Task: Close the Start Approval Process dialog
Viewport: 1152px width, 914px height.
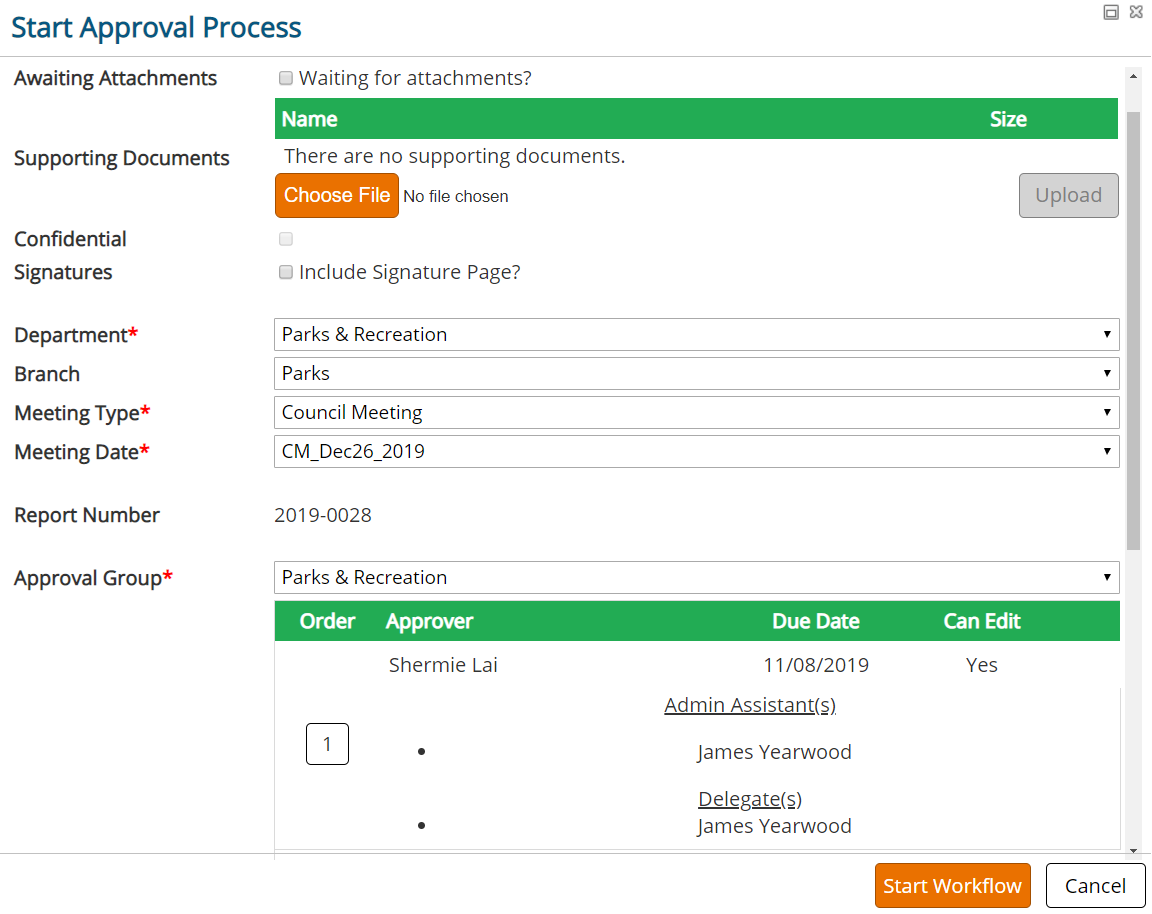Action: pyautogui.click(x=1136, y=12)
